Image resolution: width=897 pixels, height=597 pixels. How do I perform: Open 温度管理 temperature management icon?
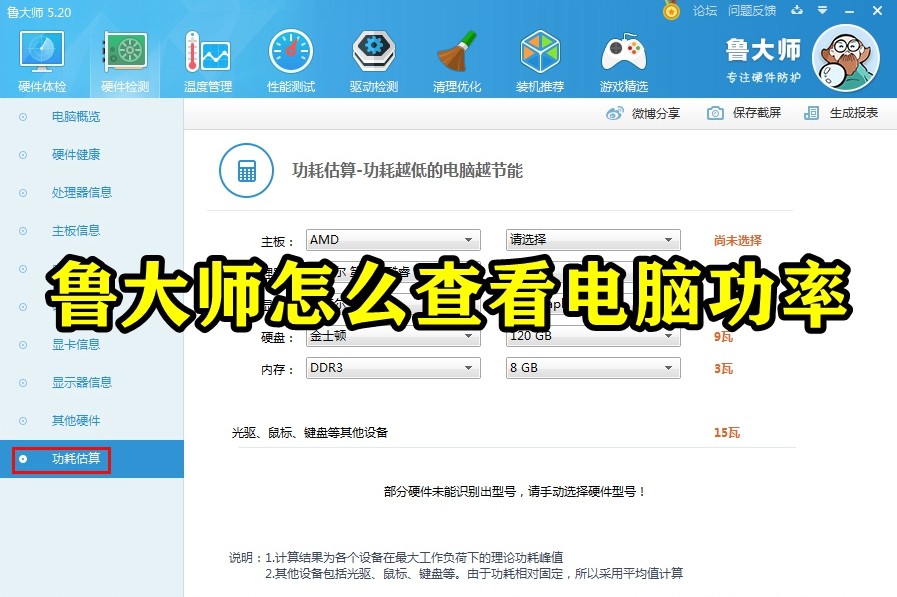pyautogui.click(x=208, y=51)
